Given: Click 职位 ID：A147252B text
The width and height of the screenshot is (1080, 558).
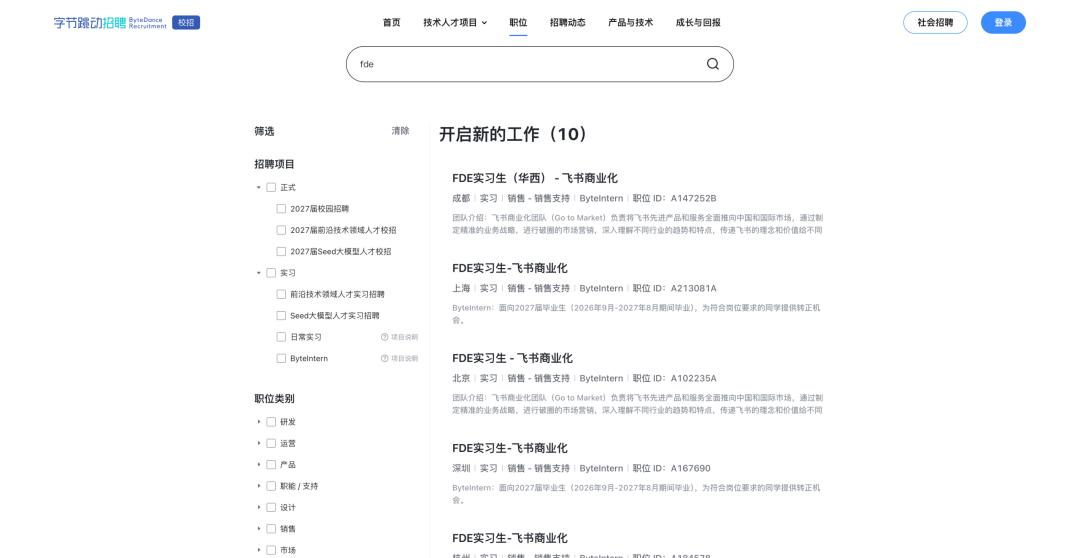Looking at the screenshot, I should tap(674, 198).
